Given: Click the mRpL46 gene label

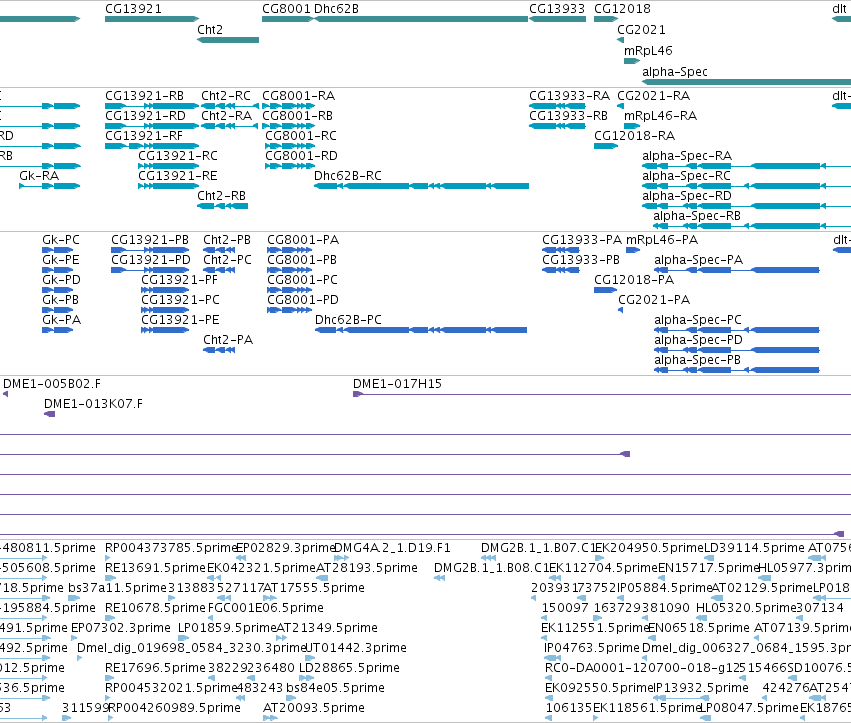Looking at the screenshot, I should 648,50.
